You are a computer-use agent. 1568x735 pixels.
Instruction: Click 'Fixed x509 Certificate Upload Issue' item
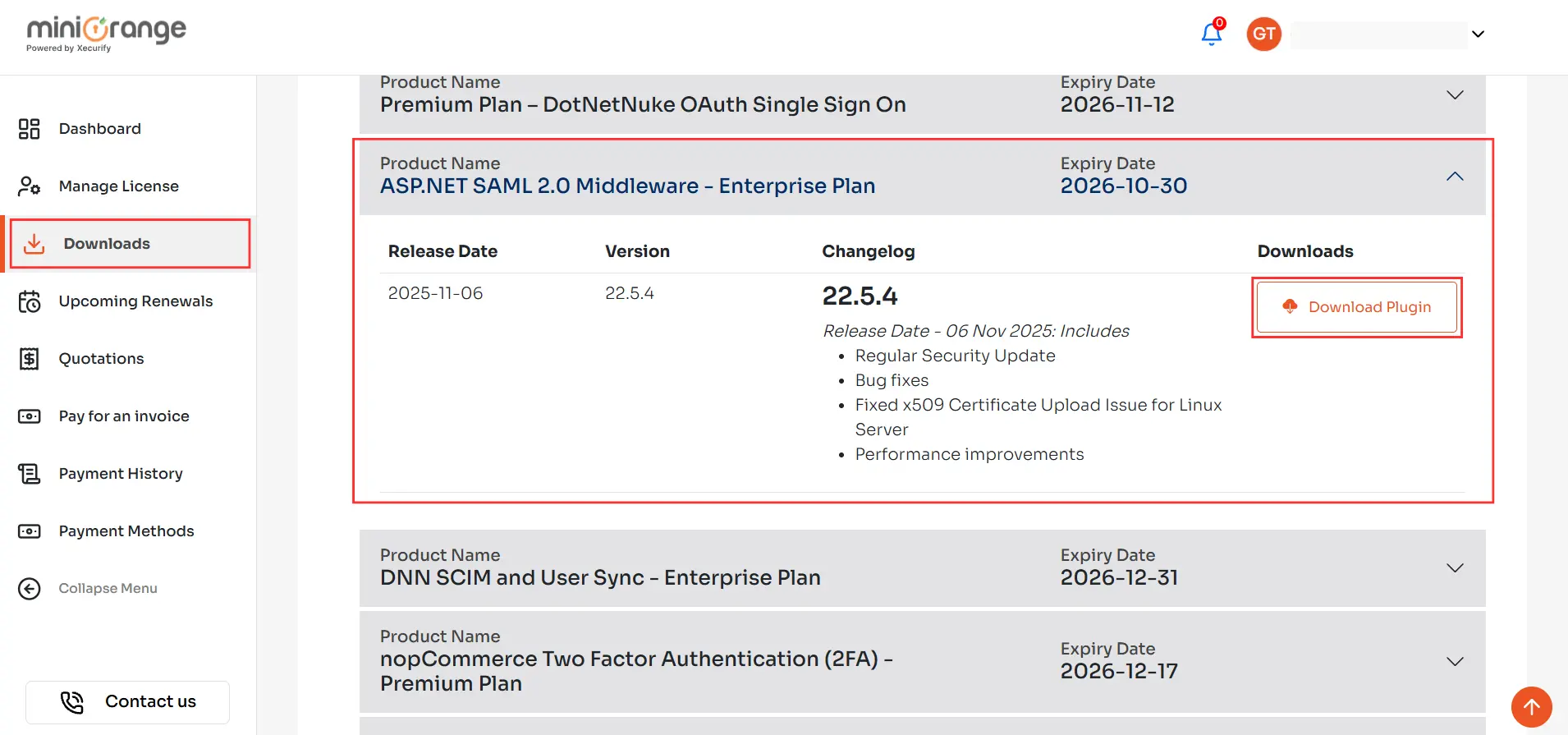[x=1038, y=417]
